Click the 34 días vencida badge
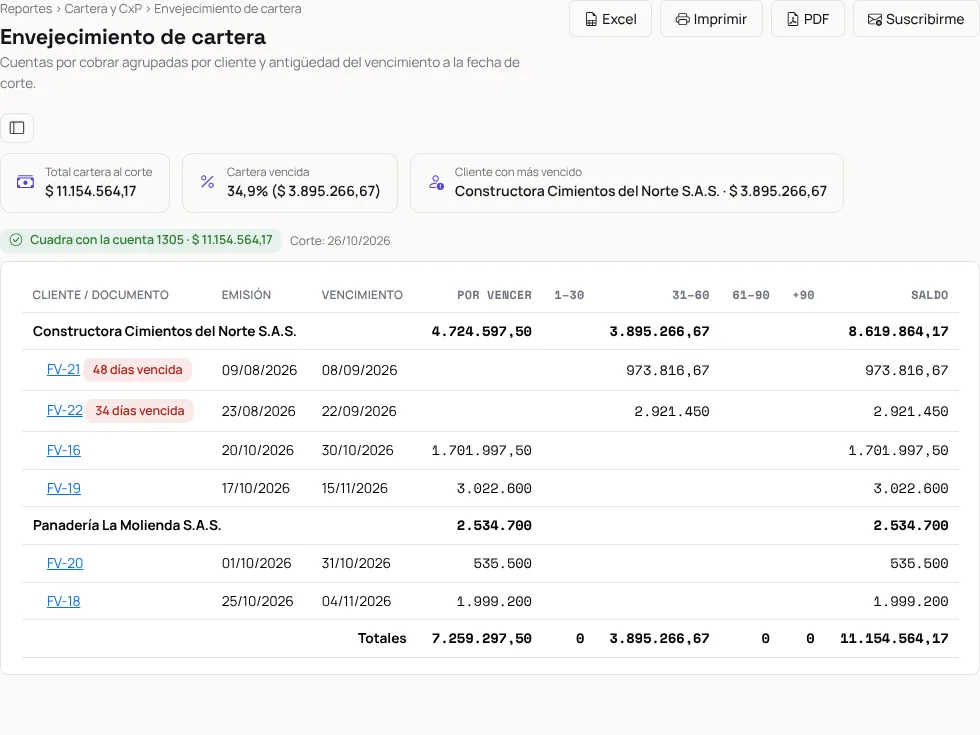The height and width of the screenshot is (735, 980). pos(139,411)
